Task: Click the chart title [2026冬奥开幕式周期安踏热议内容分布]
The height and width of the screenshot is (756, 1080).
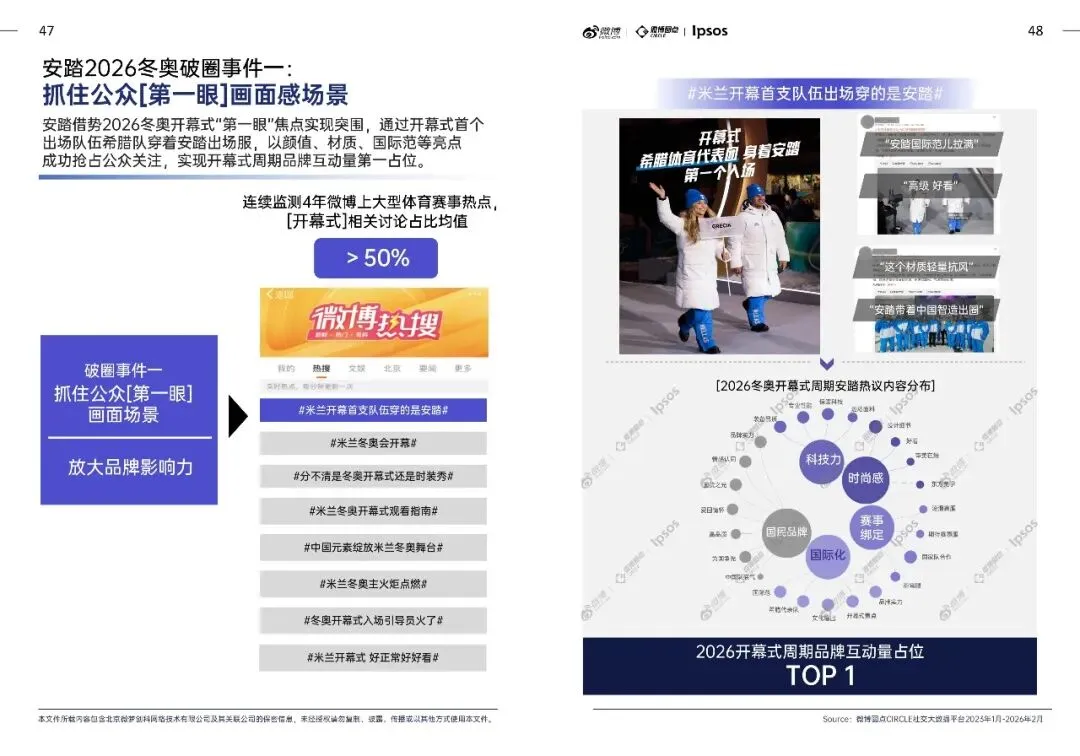Action: 825,386
